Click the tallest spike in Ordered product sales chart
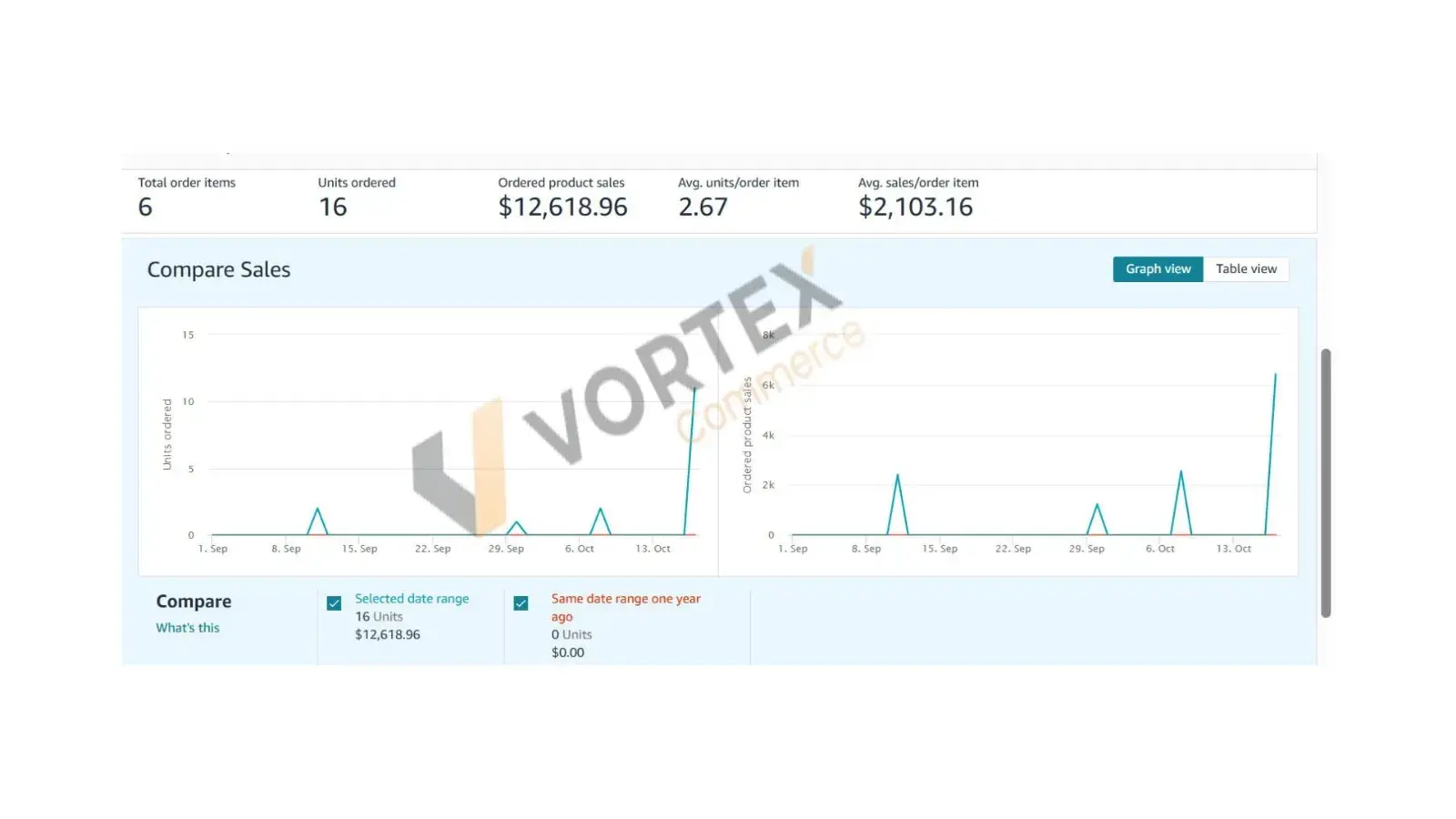The image size is (1456, 819). click(1275, 375)
